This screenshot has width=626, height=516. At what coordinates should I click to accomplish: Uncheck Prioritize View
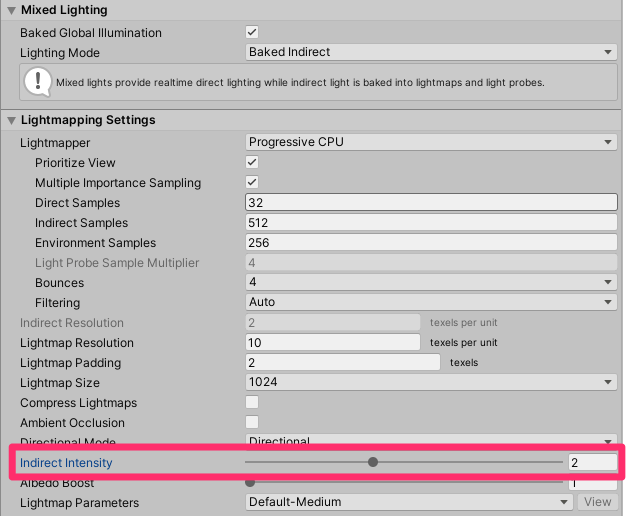click(x=252, y=162)
